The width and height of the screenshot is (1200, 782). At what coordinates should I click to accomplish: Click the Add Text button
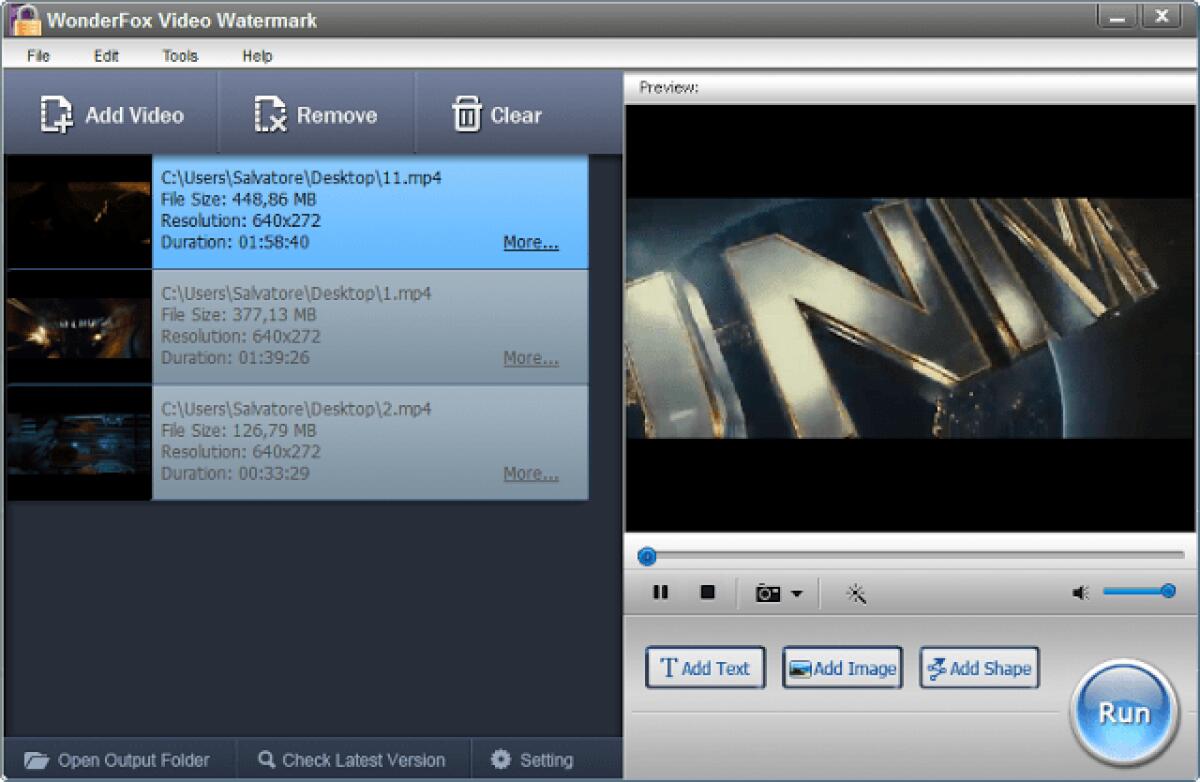705,667
